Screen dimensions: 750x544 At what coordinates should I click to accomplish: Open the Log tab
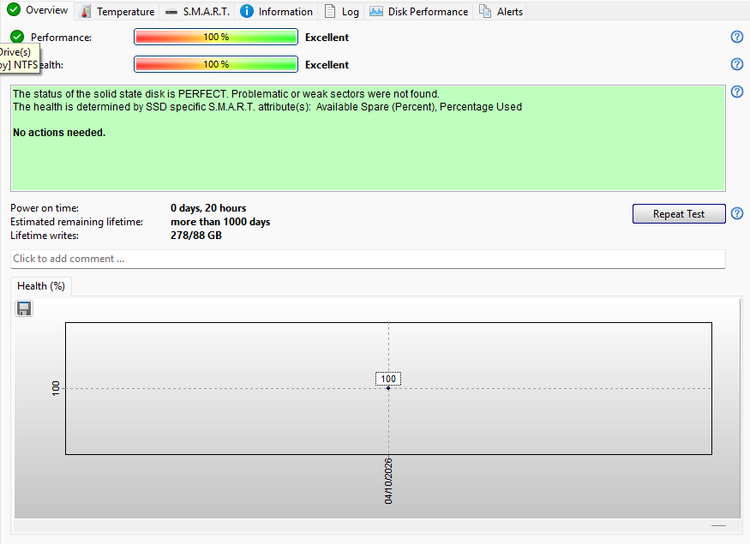(342, 11)
